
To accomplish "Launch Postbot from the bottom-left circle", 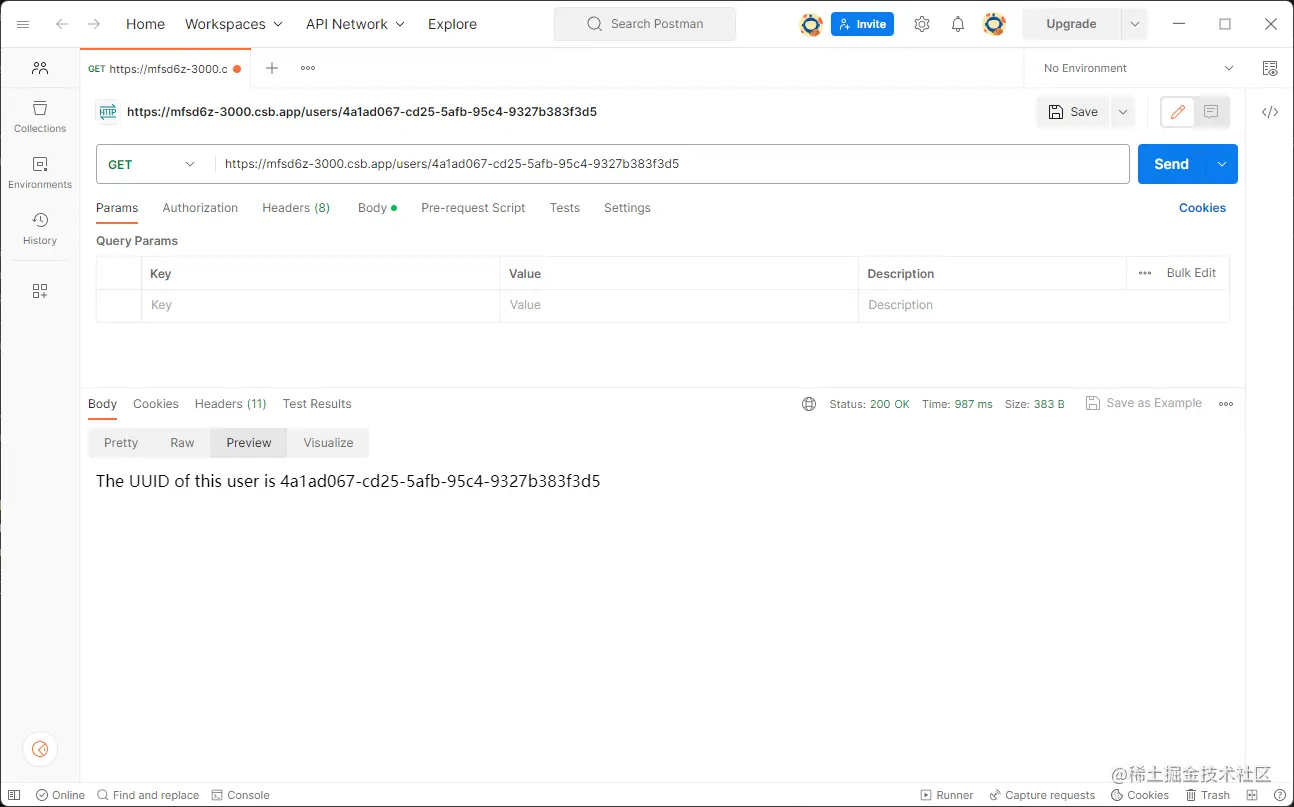I will pos(40,749).
